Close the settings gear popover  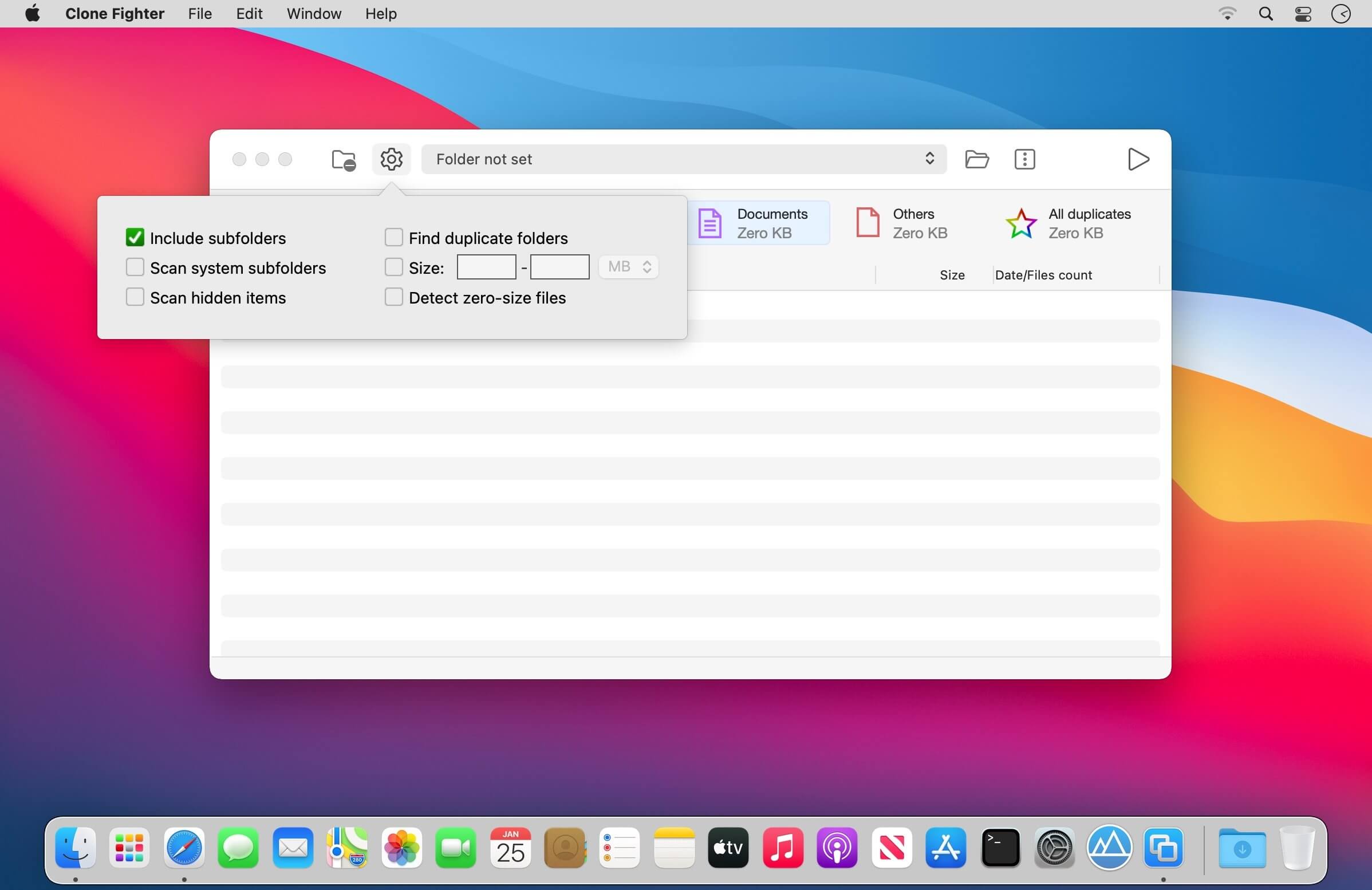(x=392, y=159)
